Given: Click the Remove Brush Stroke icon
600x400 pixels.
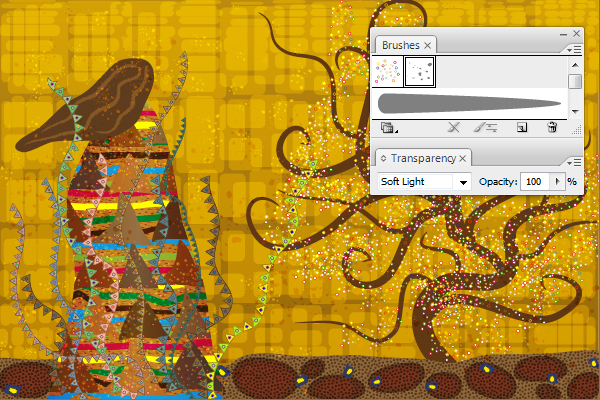Looking at the screenshot, I should tap(454, 127).
